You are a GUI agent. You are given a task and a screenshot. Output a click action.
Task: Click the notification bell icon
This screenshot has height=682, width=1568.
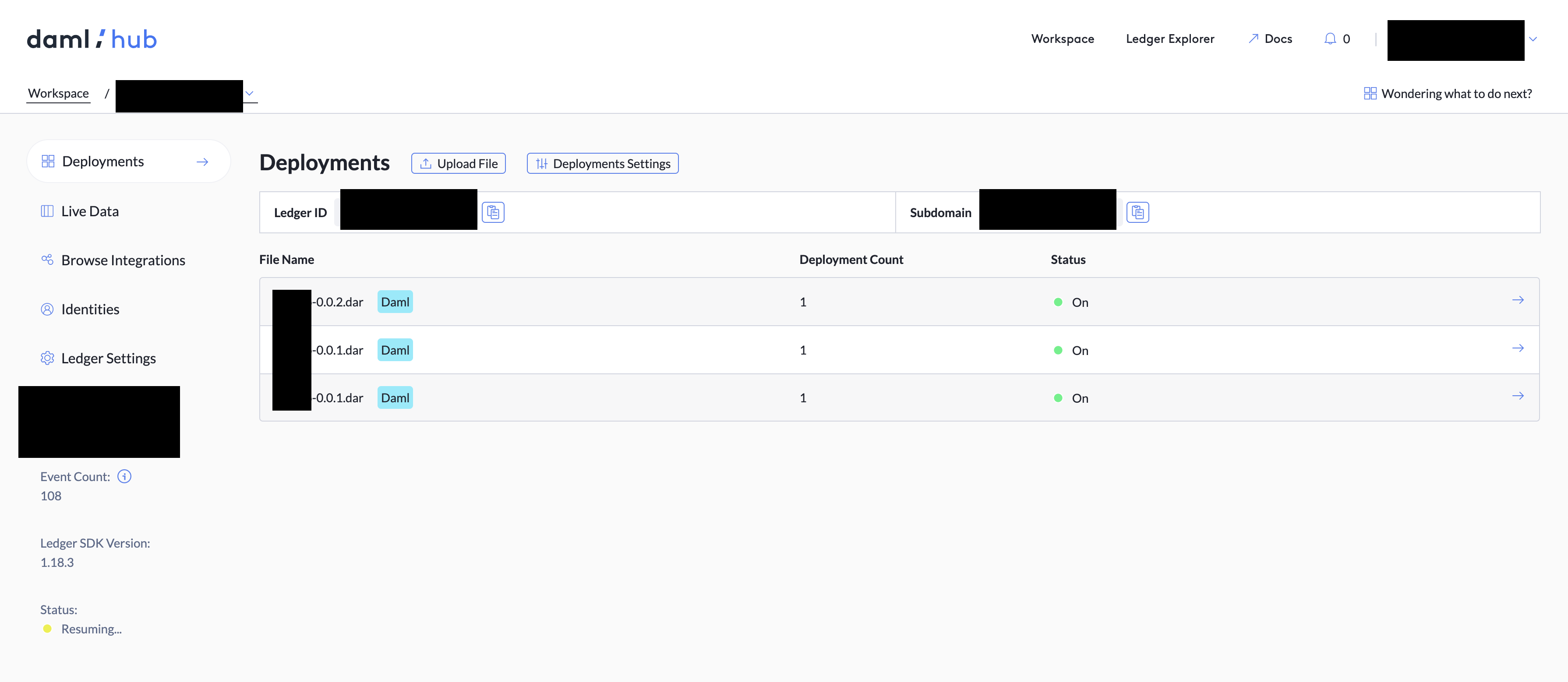click(x=1330, y=39)
